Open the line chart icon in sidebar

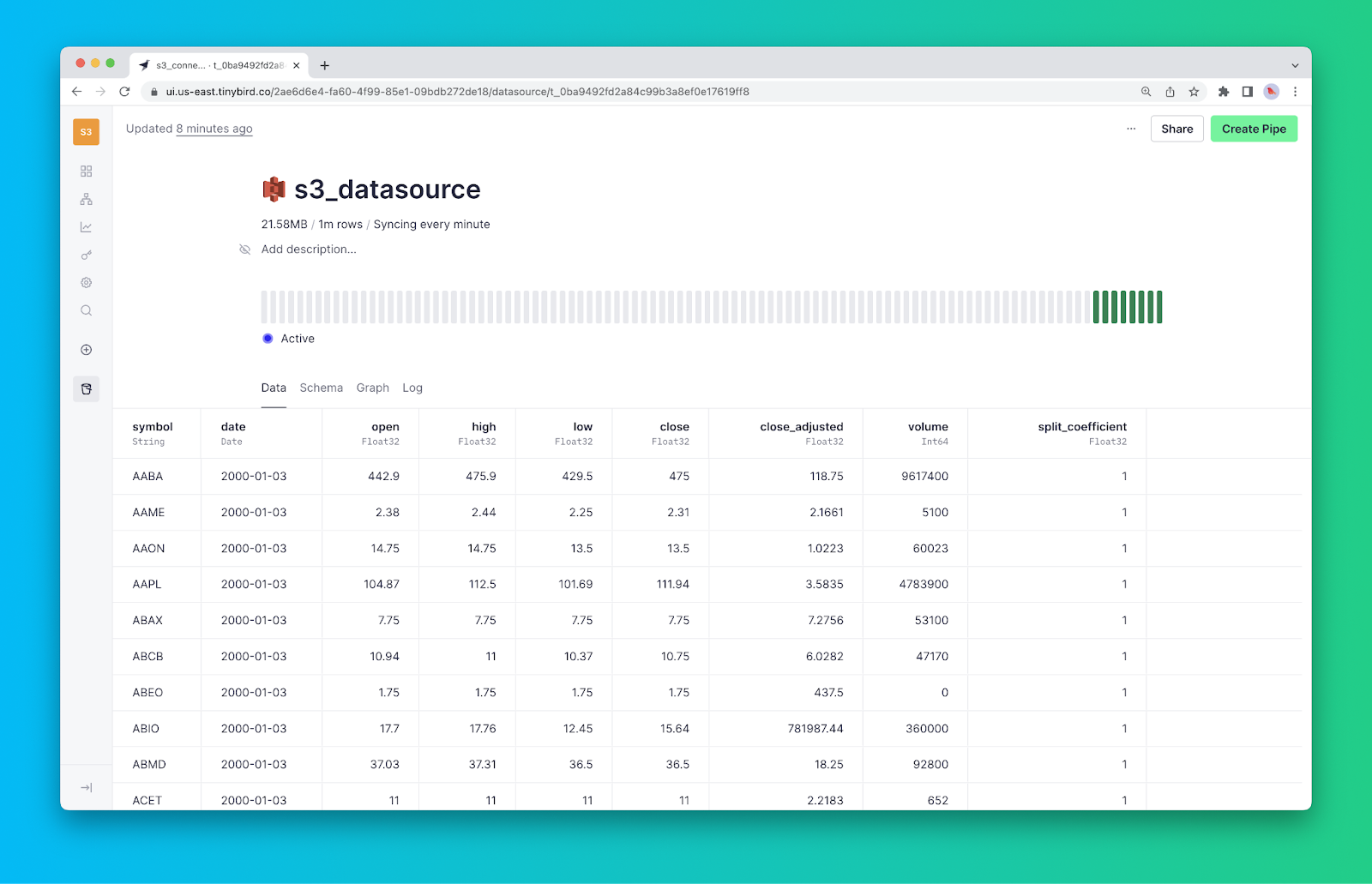[x=86, y=227]
